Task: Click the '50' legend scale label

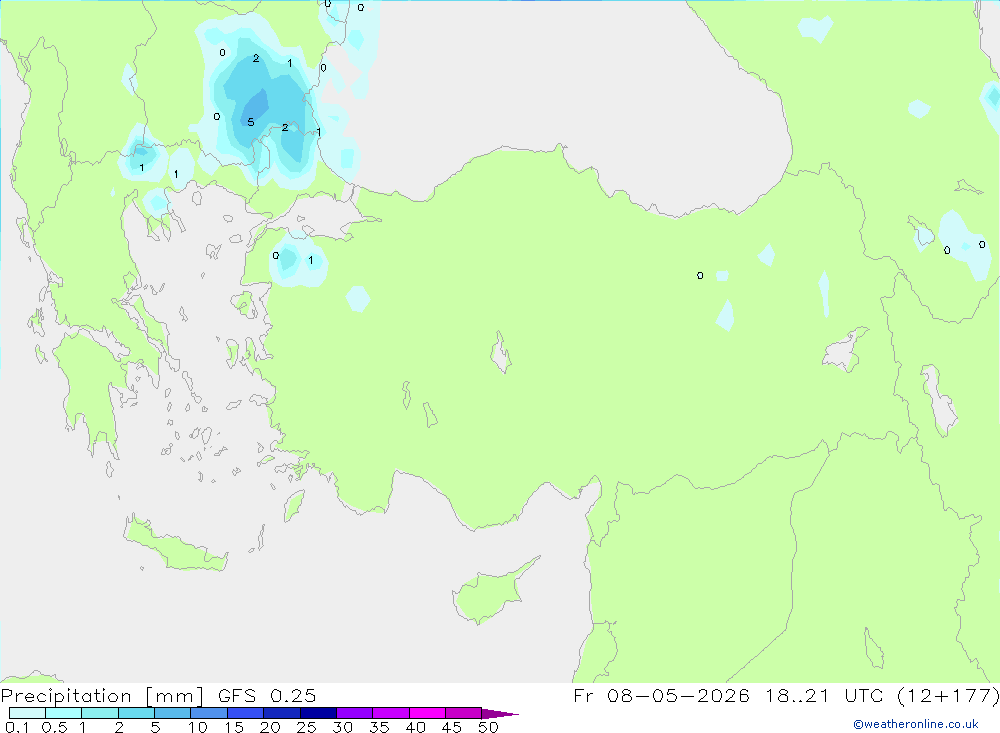Action: (x=488, y=727)
